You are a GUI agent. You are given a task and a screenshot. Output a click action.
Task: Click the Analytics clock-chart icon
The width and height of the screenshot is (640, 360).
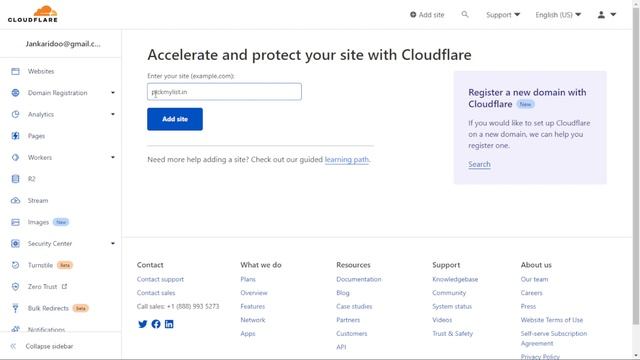click(x=16, y=114)
